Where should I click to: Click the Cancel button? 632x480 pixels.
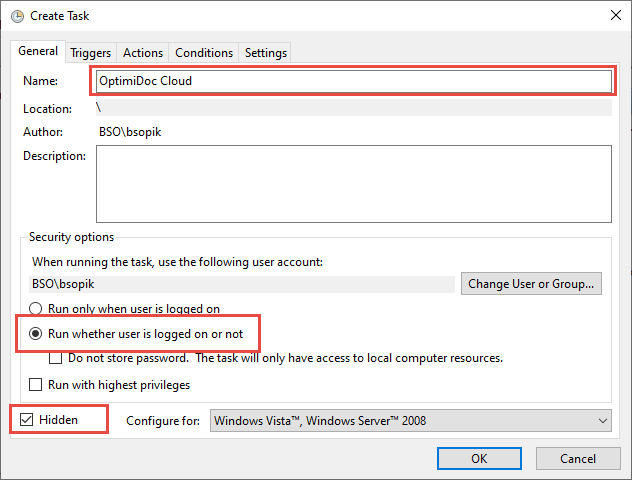coord(577,458)
